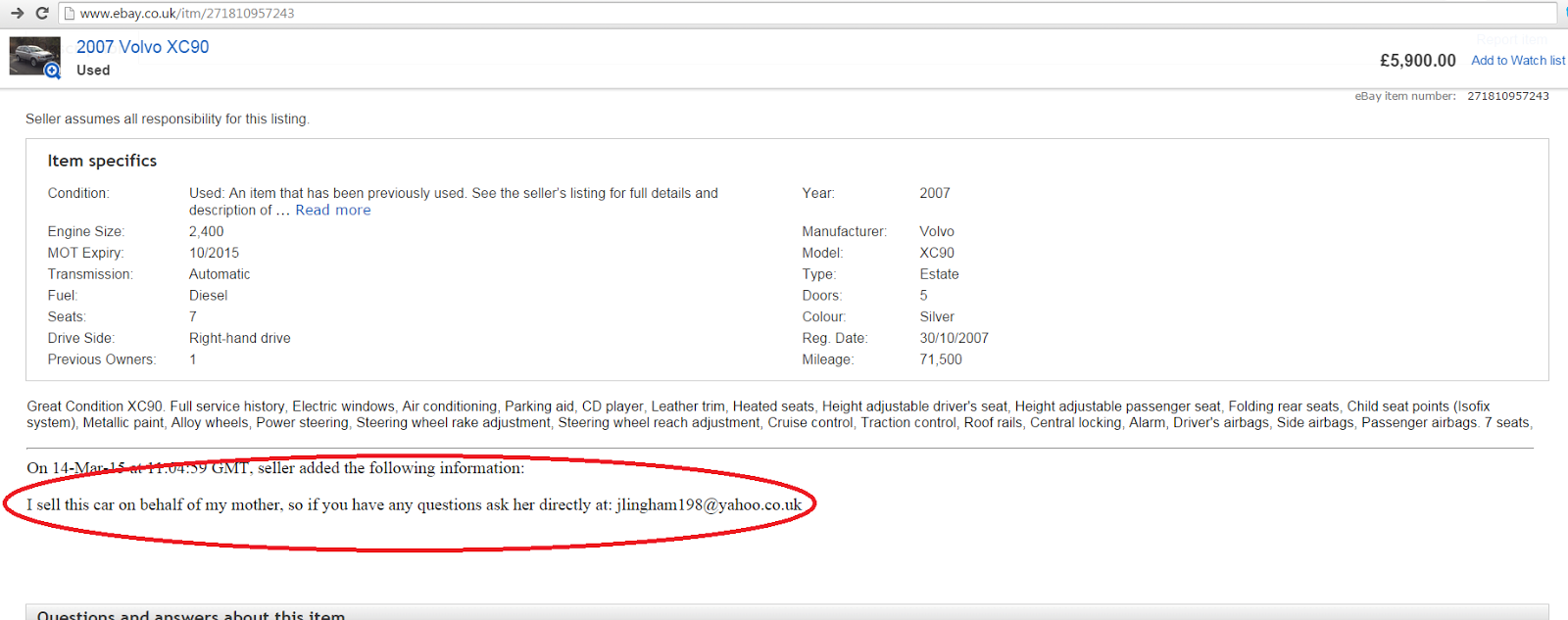The image size is (1568, 620).
Task: Click 'Seller assumes all responsibility' notice
Action: click(x=168, y=119)
